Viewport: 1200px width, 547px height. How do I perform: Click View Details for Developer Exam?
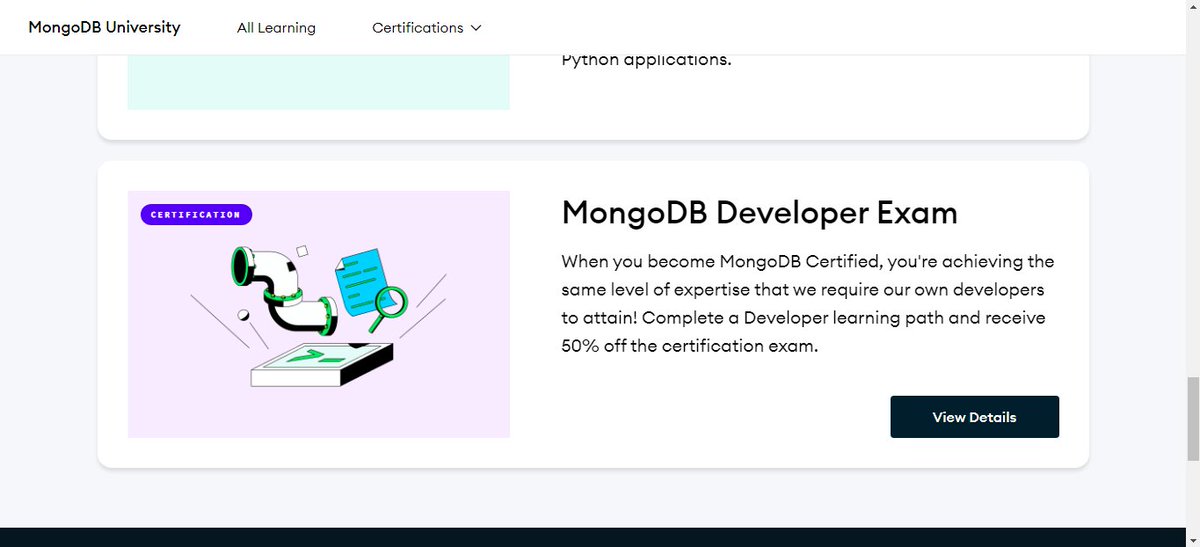[x=974, y=417]
